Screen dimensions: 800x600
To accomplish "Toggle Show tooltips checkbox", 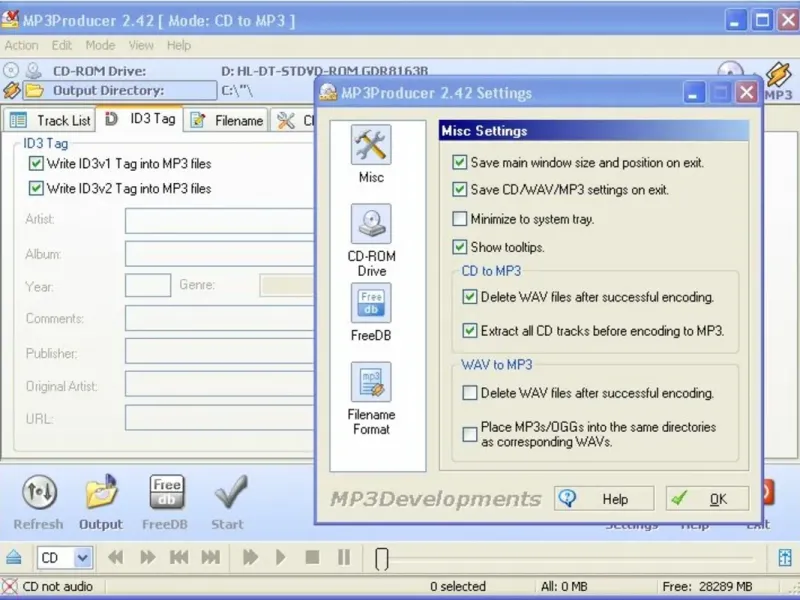I will tap(459, 247).
